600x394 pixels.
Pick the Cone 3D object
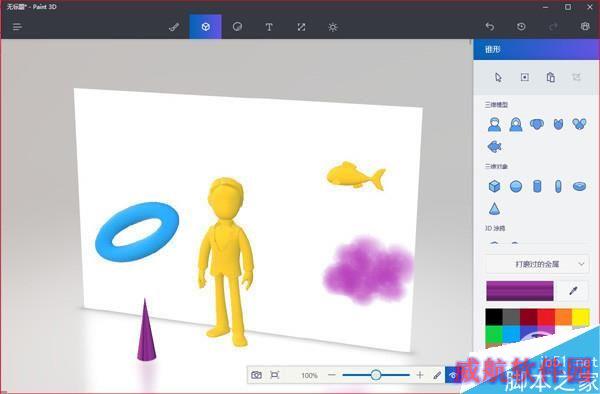point(494,209)
